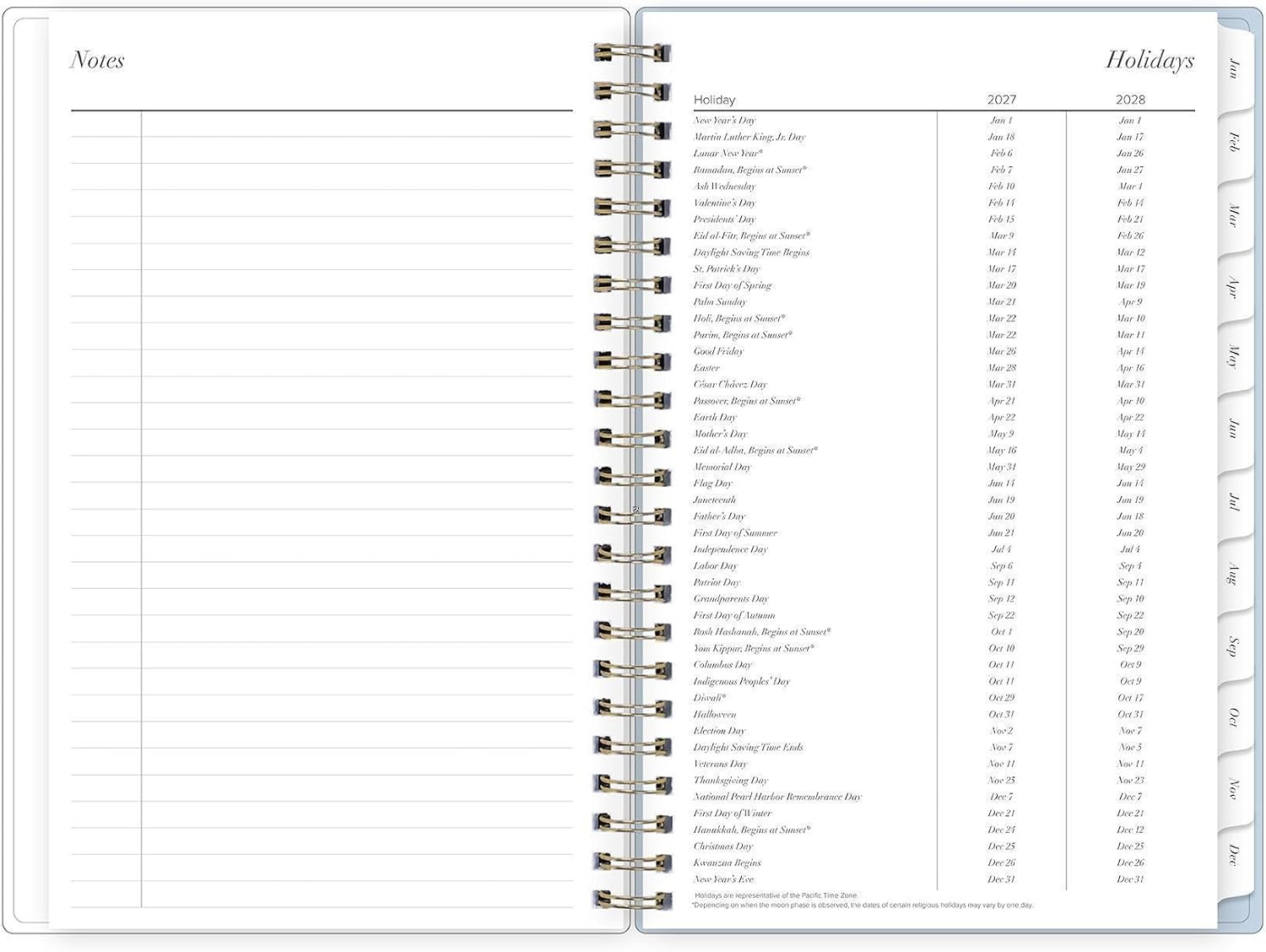This screenshot has height=952, width=1266.
Task: Select the Jun month tab
Action: tap(1234, 428)
